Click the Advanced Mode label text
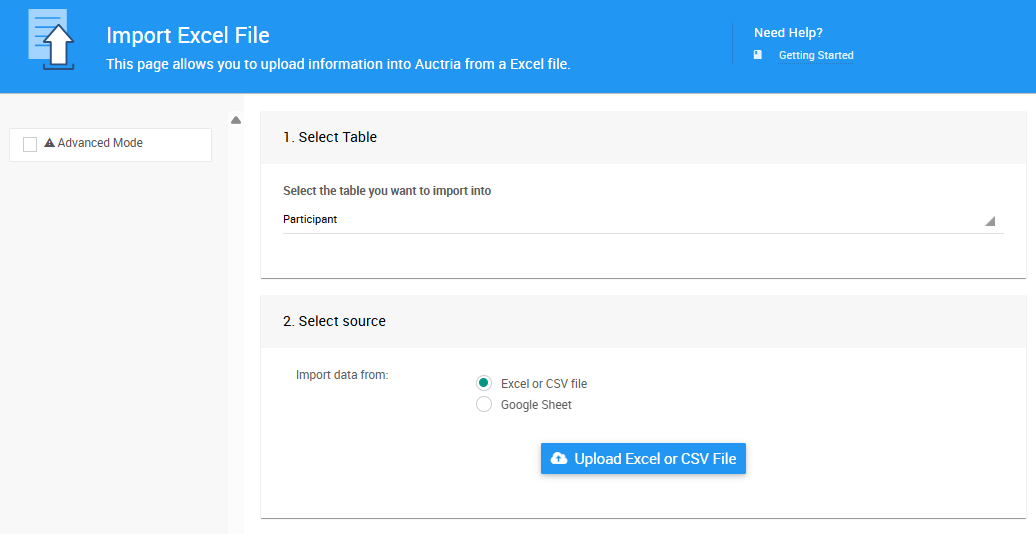 100,143
